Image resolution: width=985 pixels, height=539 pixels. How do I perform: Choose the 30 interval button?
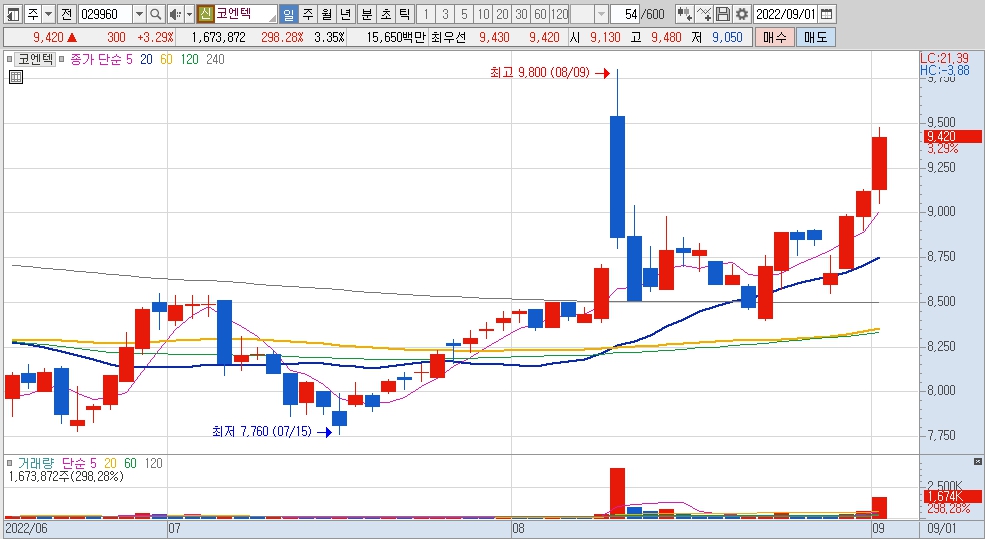tap(521, 14)
